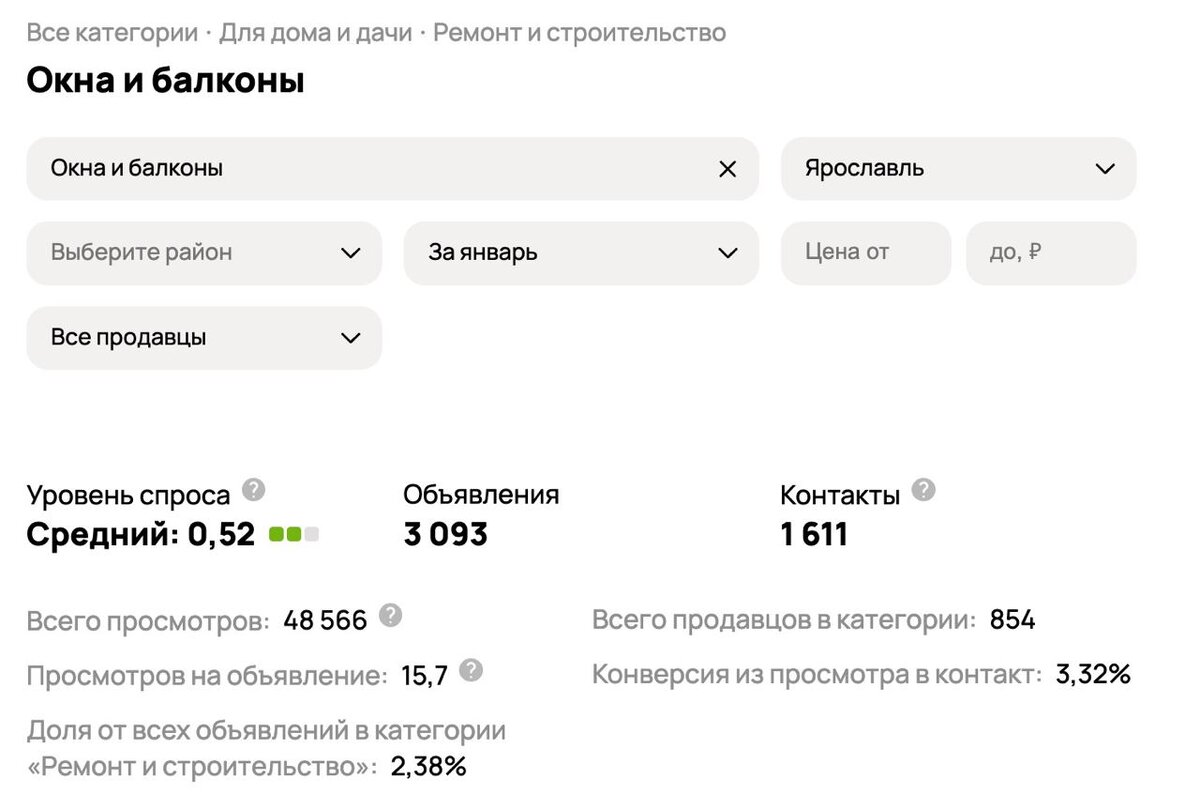Click chevron arrow in 'За январь' field
This screenshot has height=810, width=1200.
tap(728, 253)
